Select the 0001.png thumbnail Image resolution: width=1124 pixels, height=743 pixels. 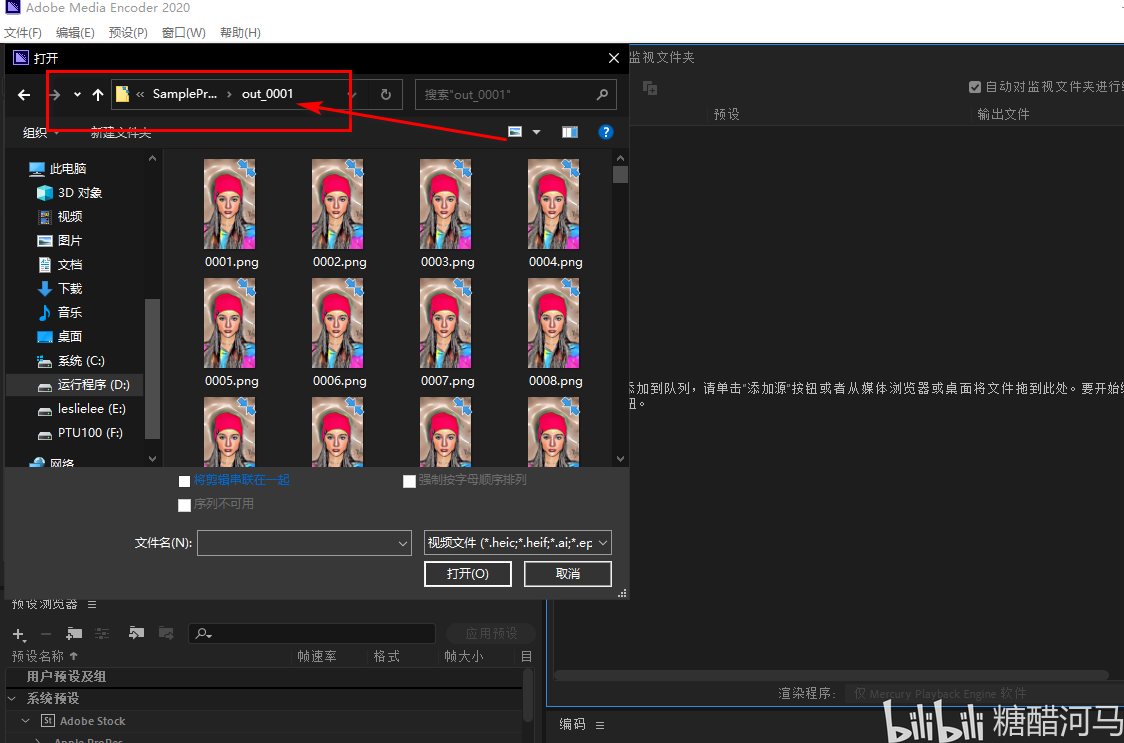230,204
